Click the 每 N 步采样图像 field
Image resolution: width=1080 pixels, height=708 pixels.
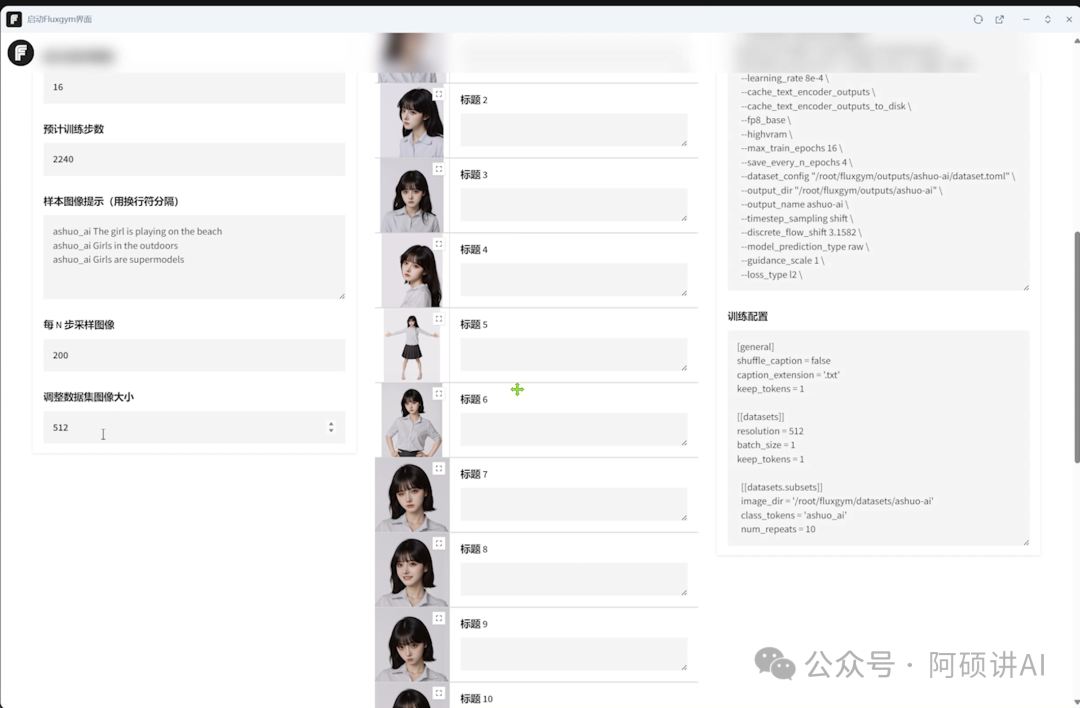[x=194, y=355]
